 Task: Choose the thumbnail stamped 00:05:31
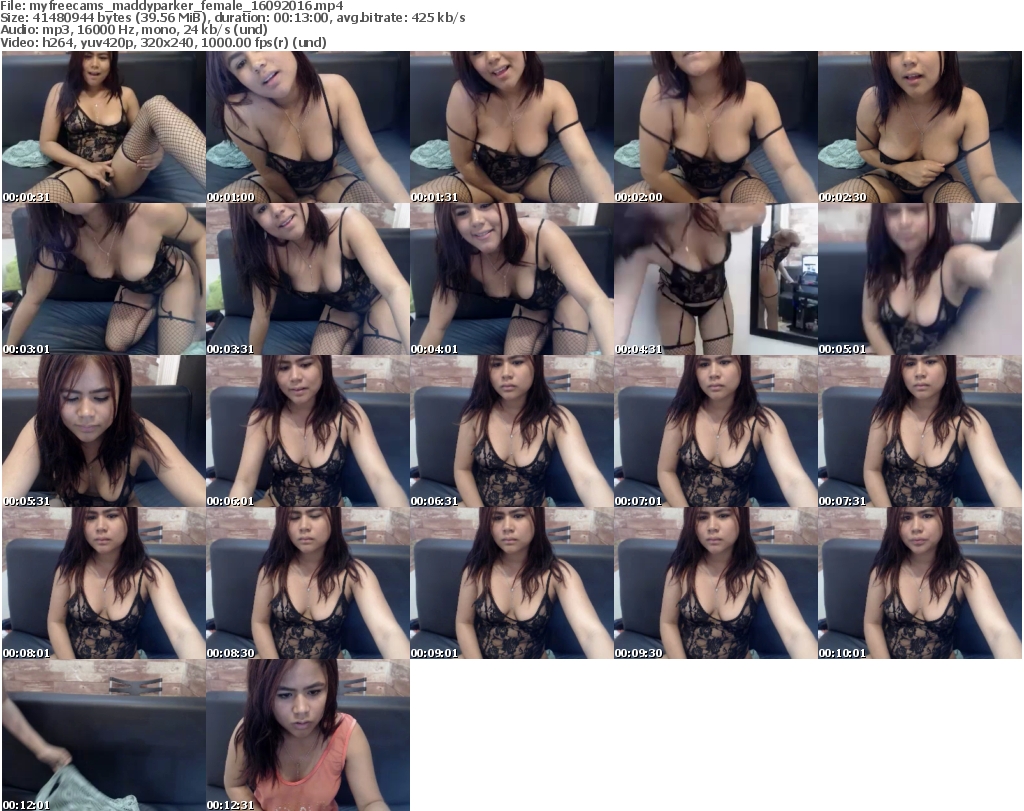(104, 431)
